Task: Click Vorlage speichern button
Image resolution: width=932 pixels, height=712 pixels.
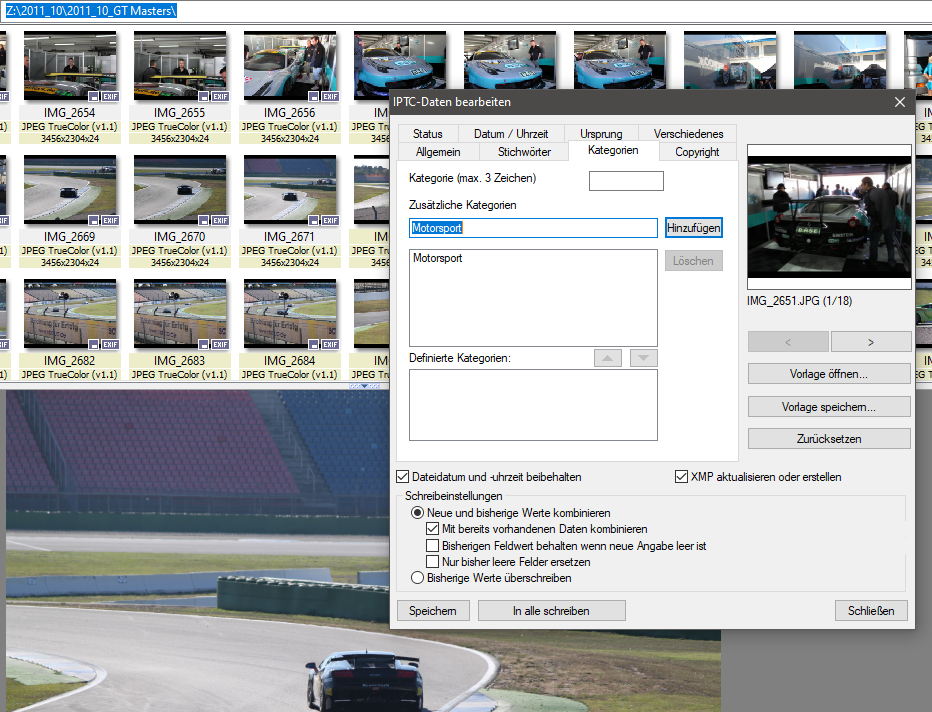Action: coord(828,407)
